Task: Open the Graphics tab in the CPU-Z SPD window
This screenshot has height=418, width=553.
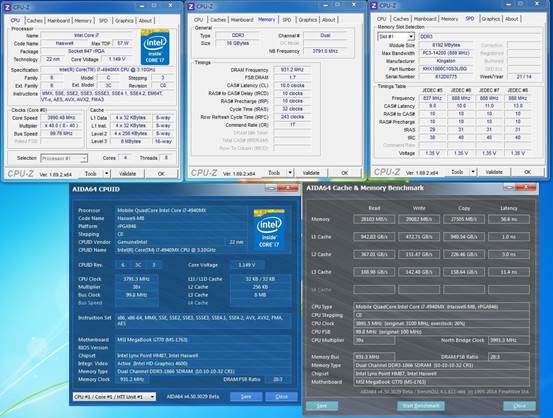Action: [x=491, y=19]
